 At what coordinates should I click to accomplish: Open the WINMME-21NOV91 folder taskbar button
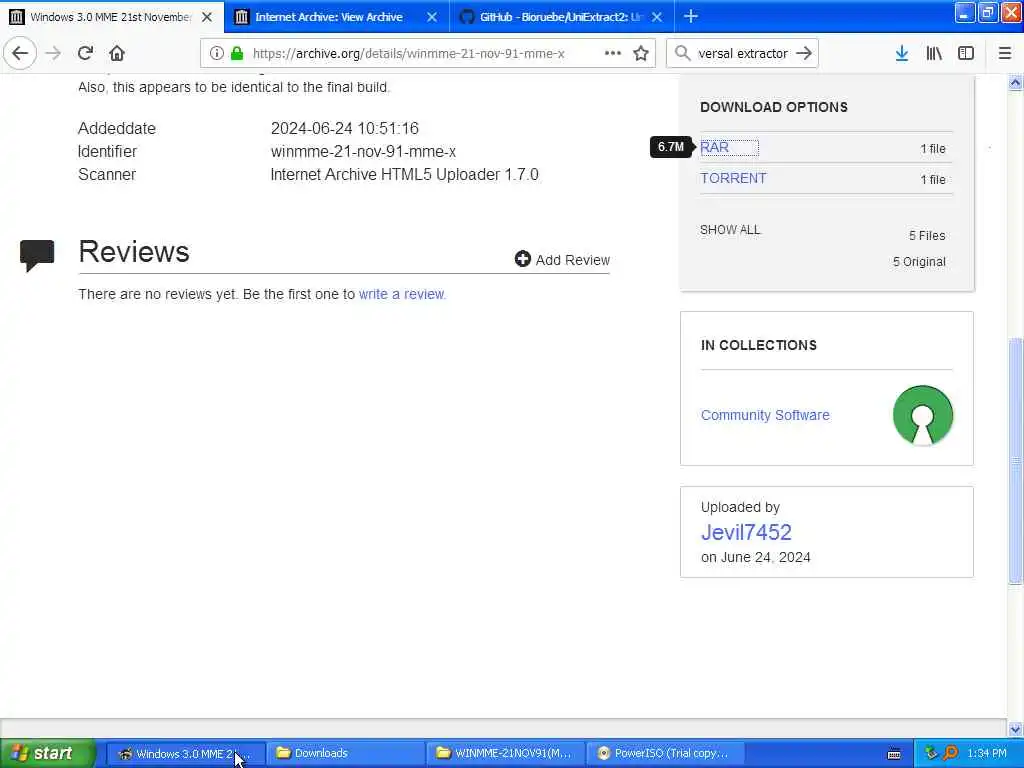point(505,753)
